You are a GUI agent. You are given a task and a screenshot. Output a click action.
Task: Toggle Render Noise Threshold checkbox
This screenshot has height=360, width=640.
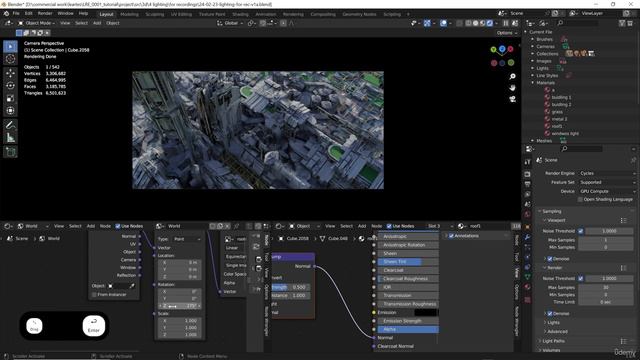[x=580, y=278]
